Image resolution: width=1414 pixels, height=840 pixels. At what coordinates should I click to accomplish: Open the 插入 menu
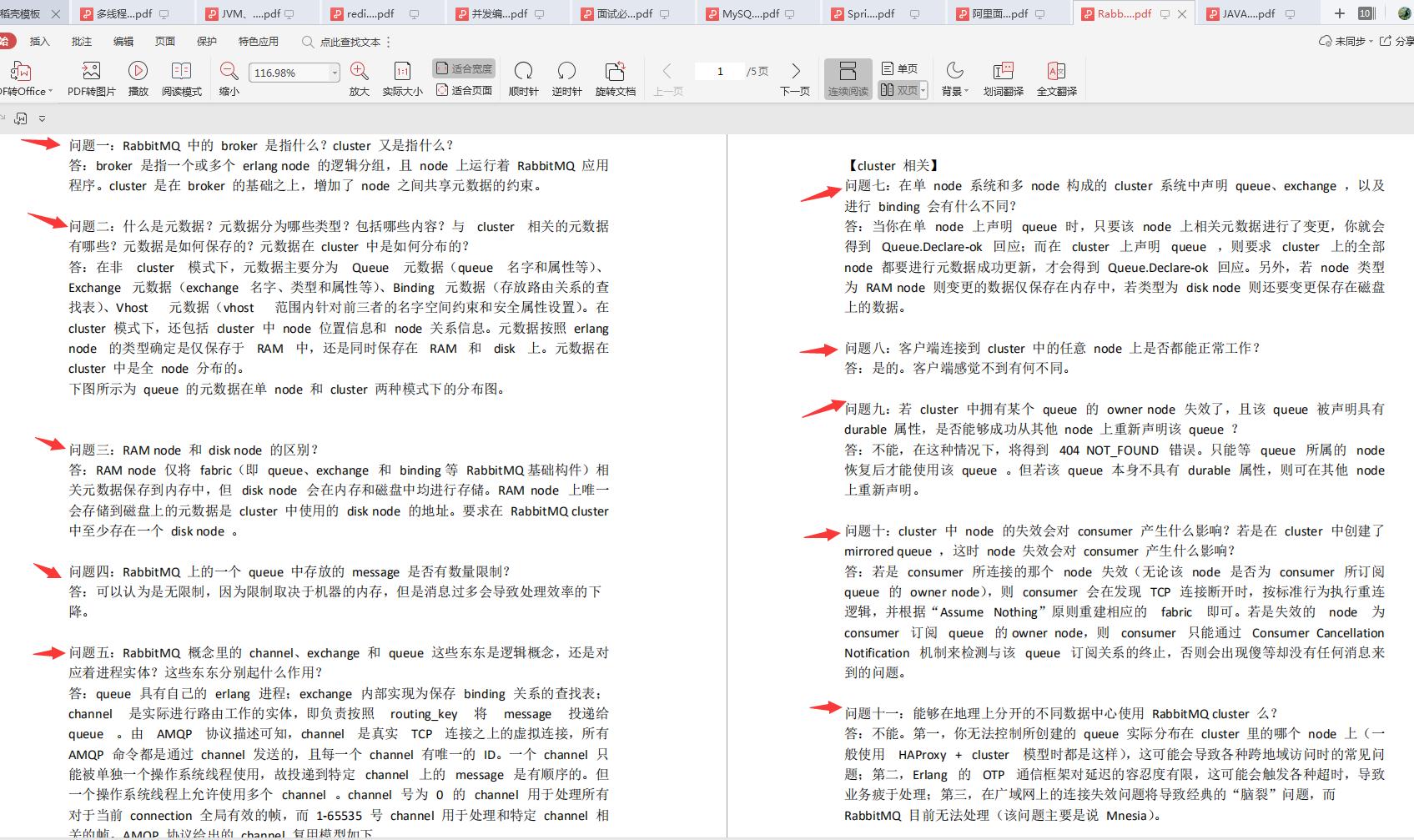coord(40,42)
